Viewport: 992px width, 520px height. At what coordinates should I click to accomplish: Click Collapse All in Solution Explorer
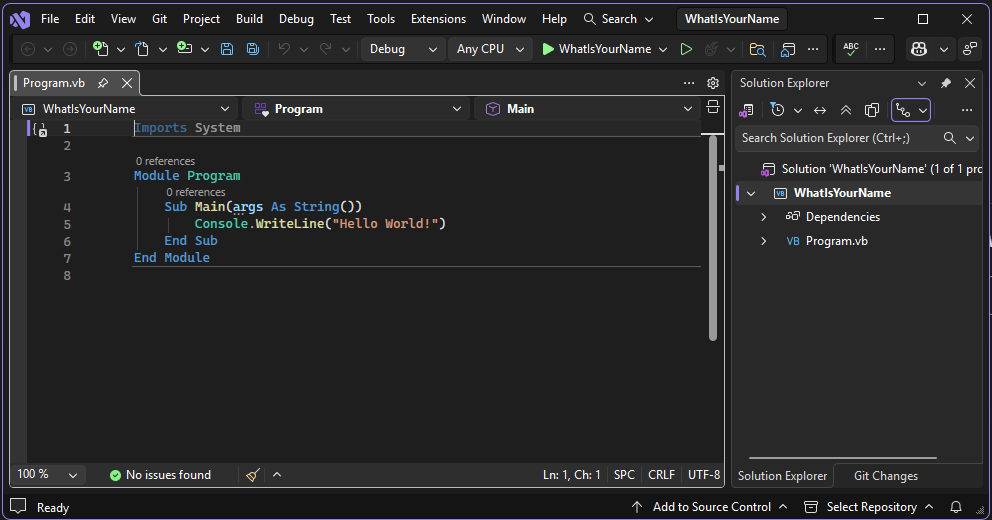click(x=846, y=110)
